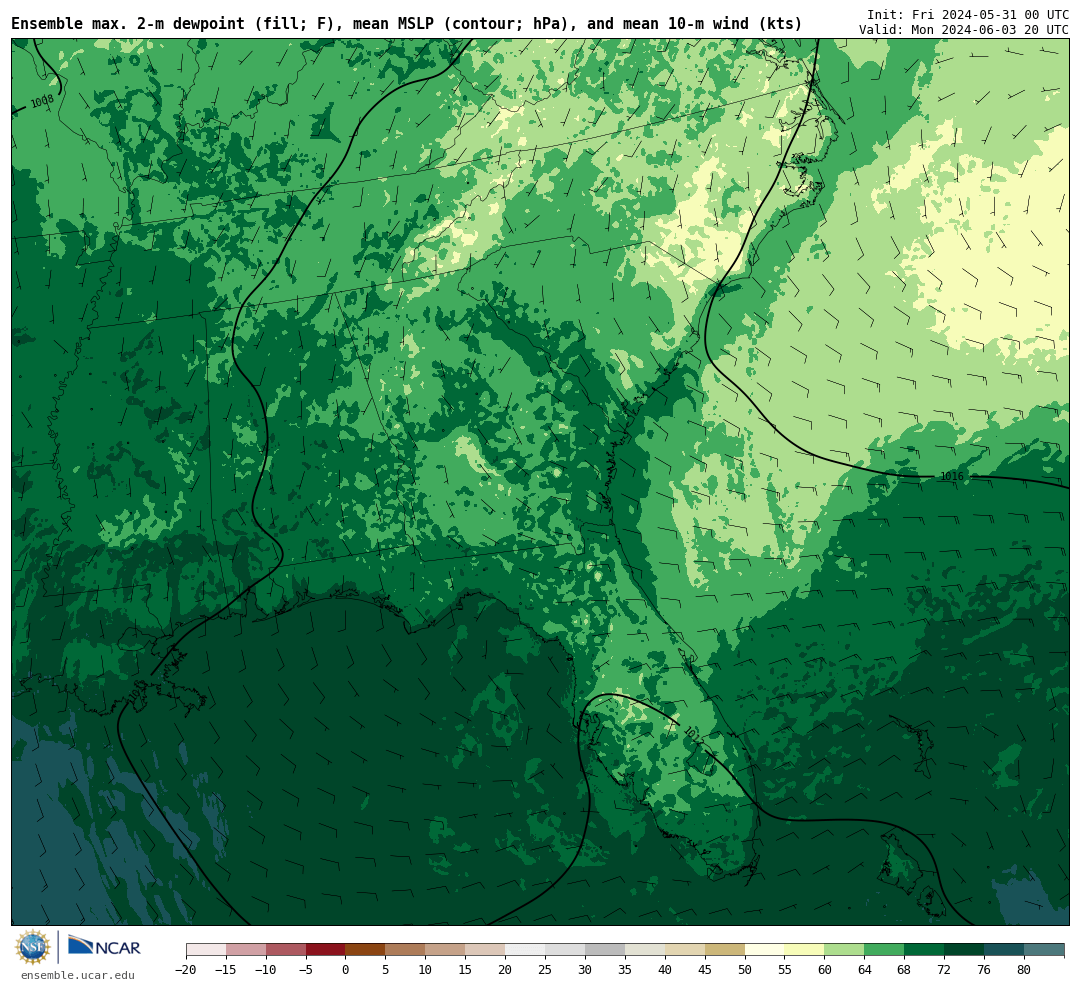The image size is (1080, 988).
Task: Click the 0 colorbar tick label
Action: click(346, 970)
